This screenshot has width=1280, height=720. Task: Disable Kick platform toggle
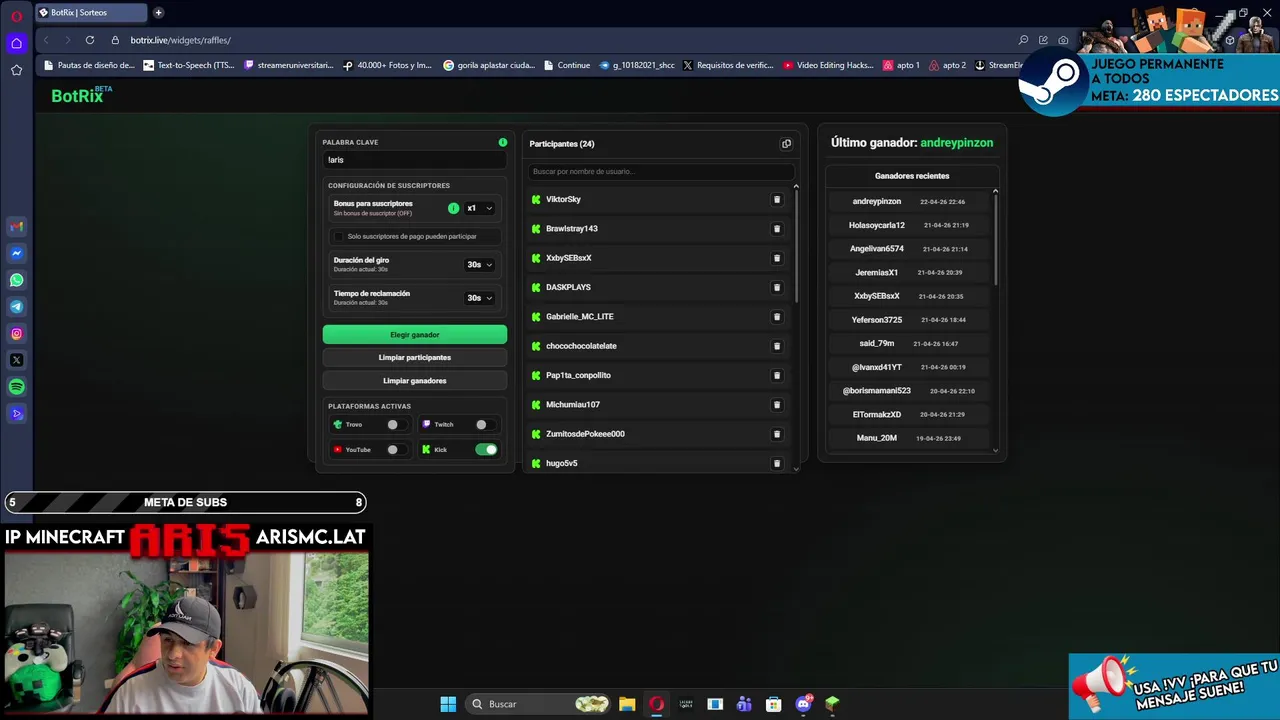click(486, 450)
